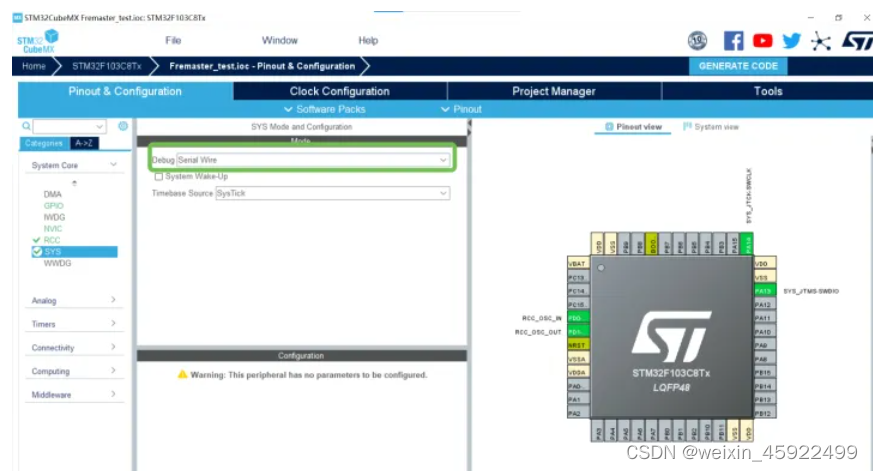This screenshot has width=873, height=471.
Task: Open the Help menu
Action: pos(368,40)
